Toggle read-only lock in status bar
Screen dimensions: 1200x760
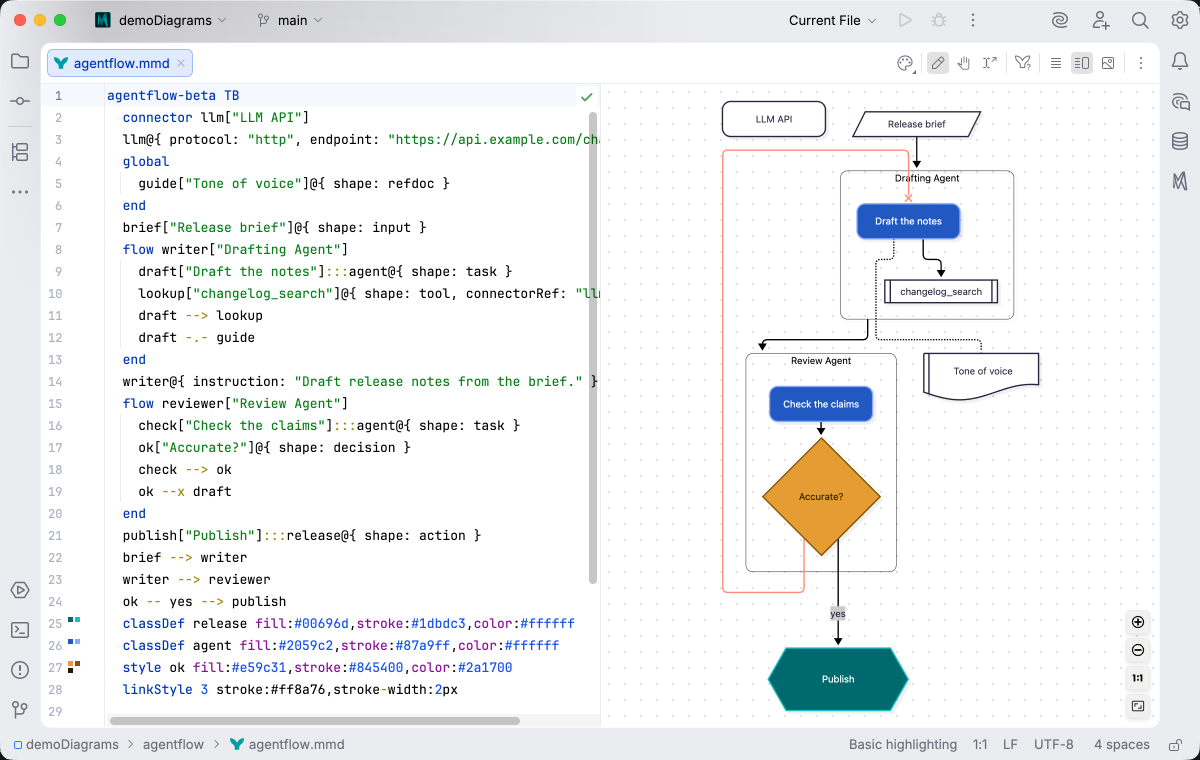1173,744
